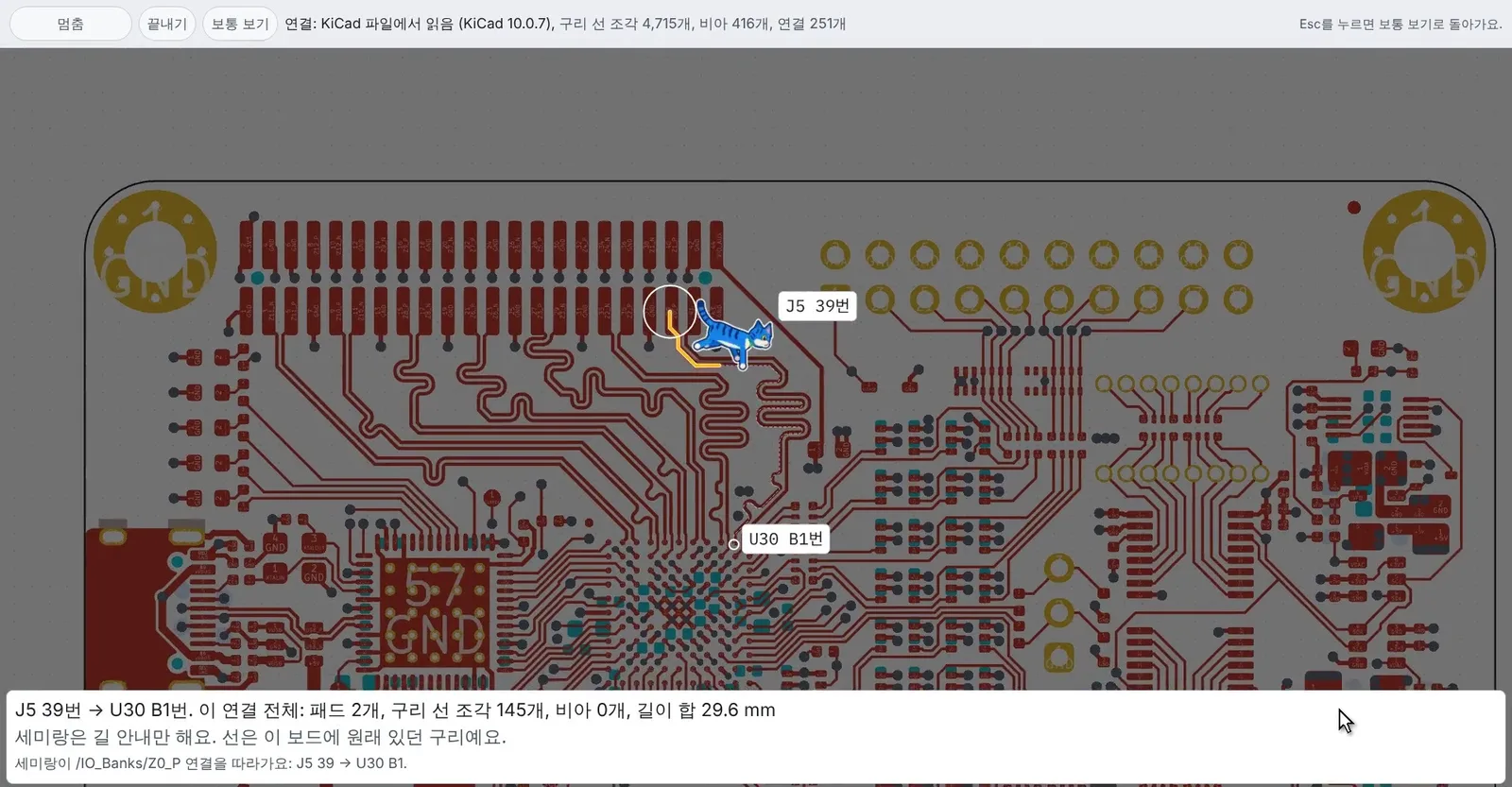The height and width of the screenshot is (787, 1512).
Task: Click the top-right GND mounting hole
Action: coord(1422,251)
